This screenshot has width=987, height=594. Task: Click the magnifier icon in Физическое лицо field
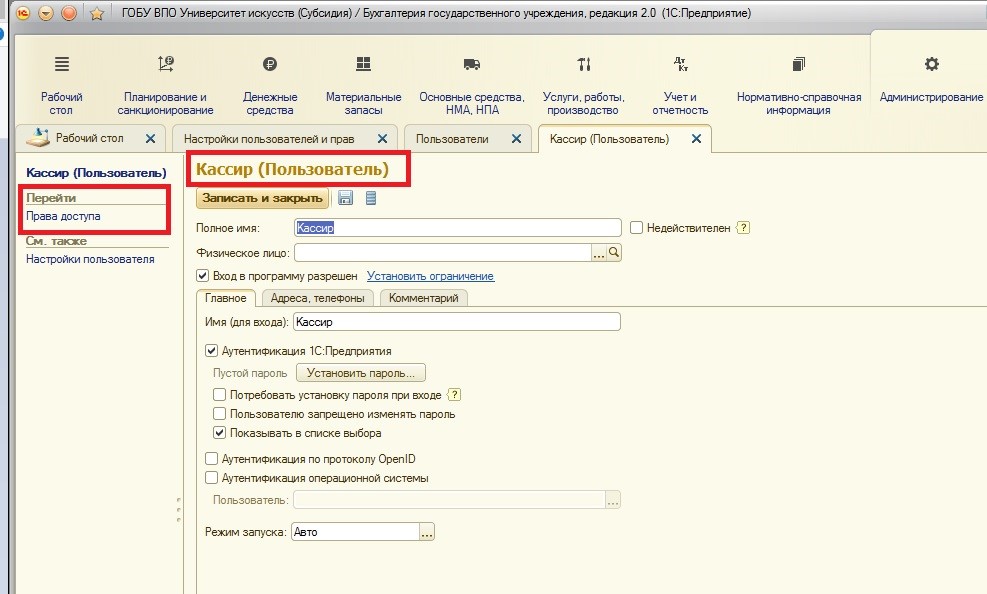tap(614, 253)
